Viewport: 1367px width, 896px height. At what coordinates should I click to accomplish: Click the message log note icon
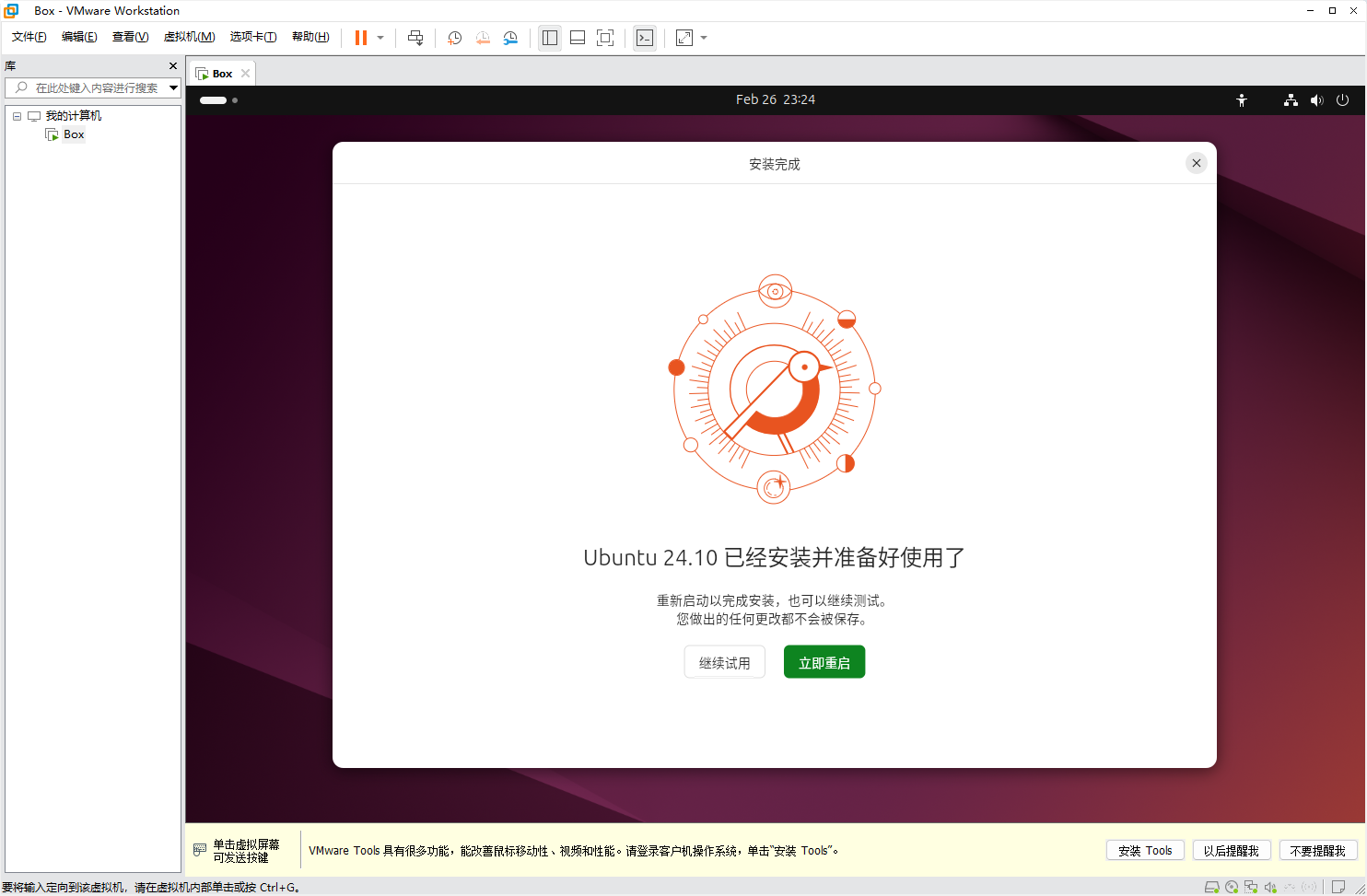coord(1338,888)
